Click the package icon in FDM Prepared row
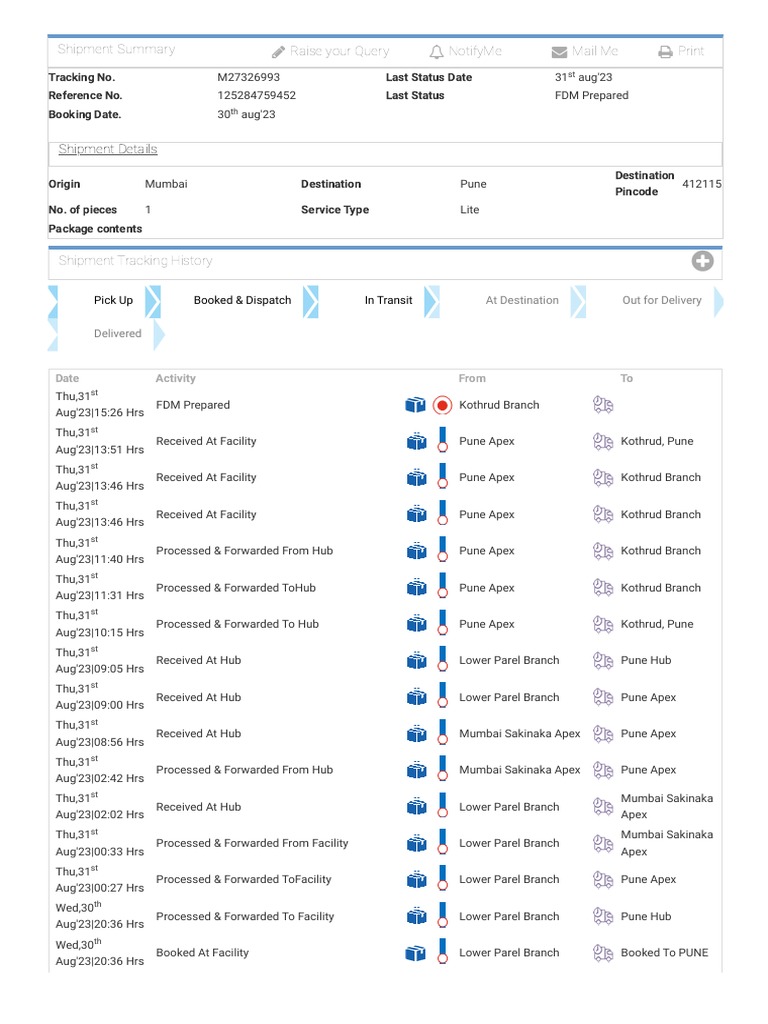Screen dimensions: 768x1024 point(416,405)
